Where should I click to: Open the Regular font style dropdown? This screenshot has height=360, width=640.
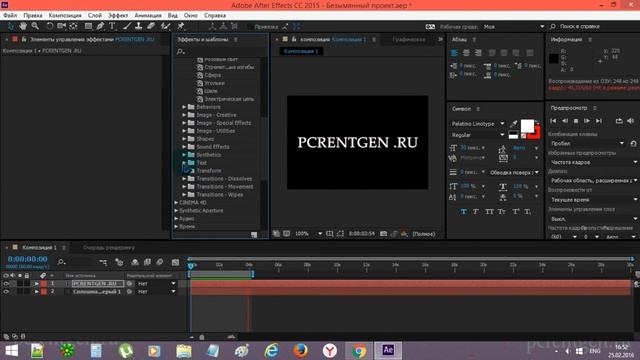coord(478,135)
